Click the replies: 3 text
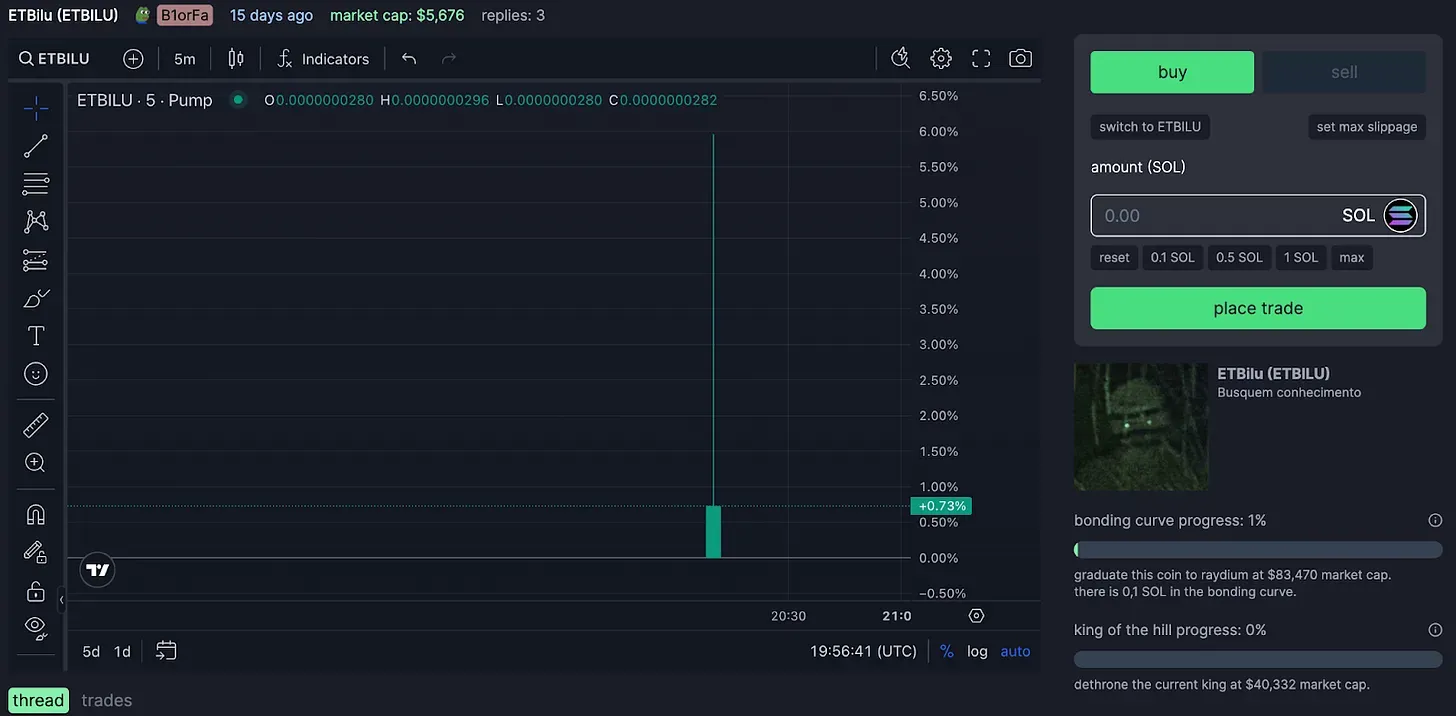This screenshot has width=1456, height=716. 513,15
